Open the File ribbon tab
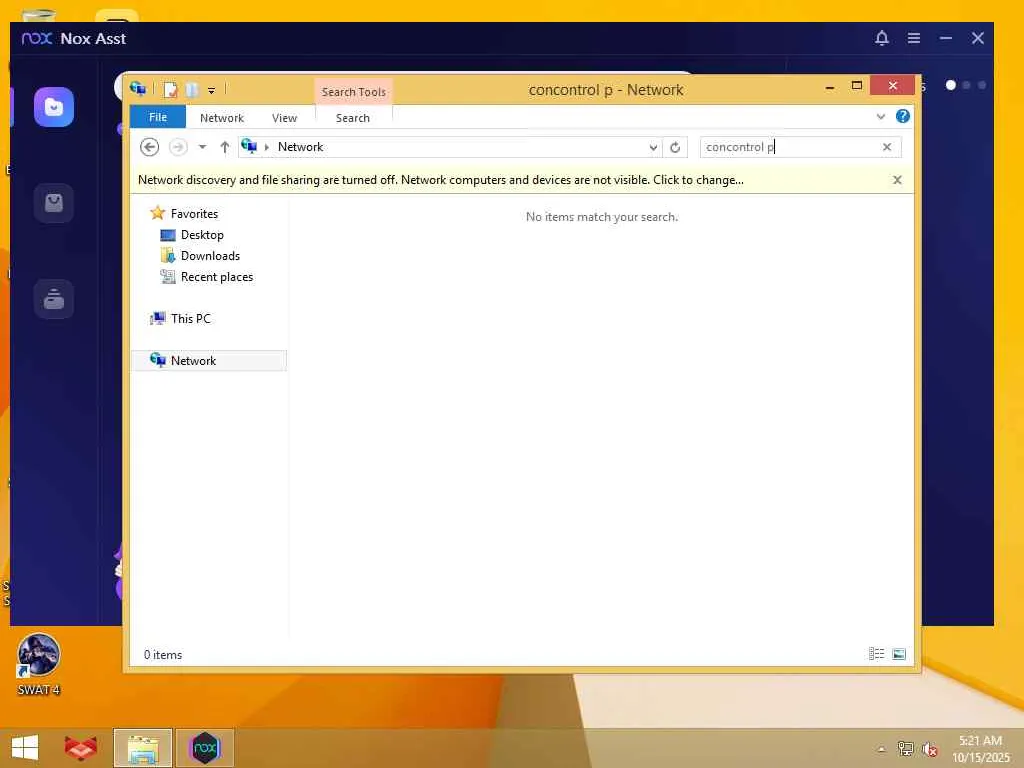This screenshot has height=768, width=1024. [x=157, y=117]
